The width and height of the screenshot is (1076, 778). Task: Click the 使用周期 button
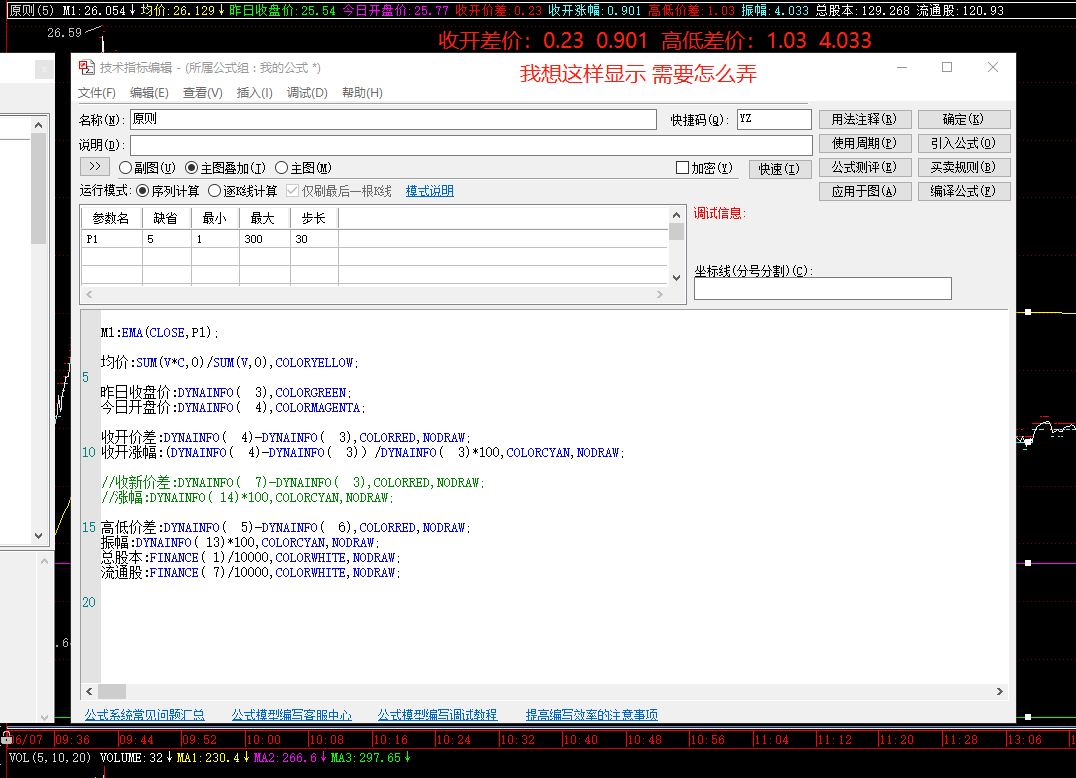tap(865, 143)
